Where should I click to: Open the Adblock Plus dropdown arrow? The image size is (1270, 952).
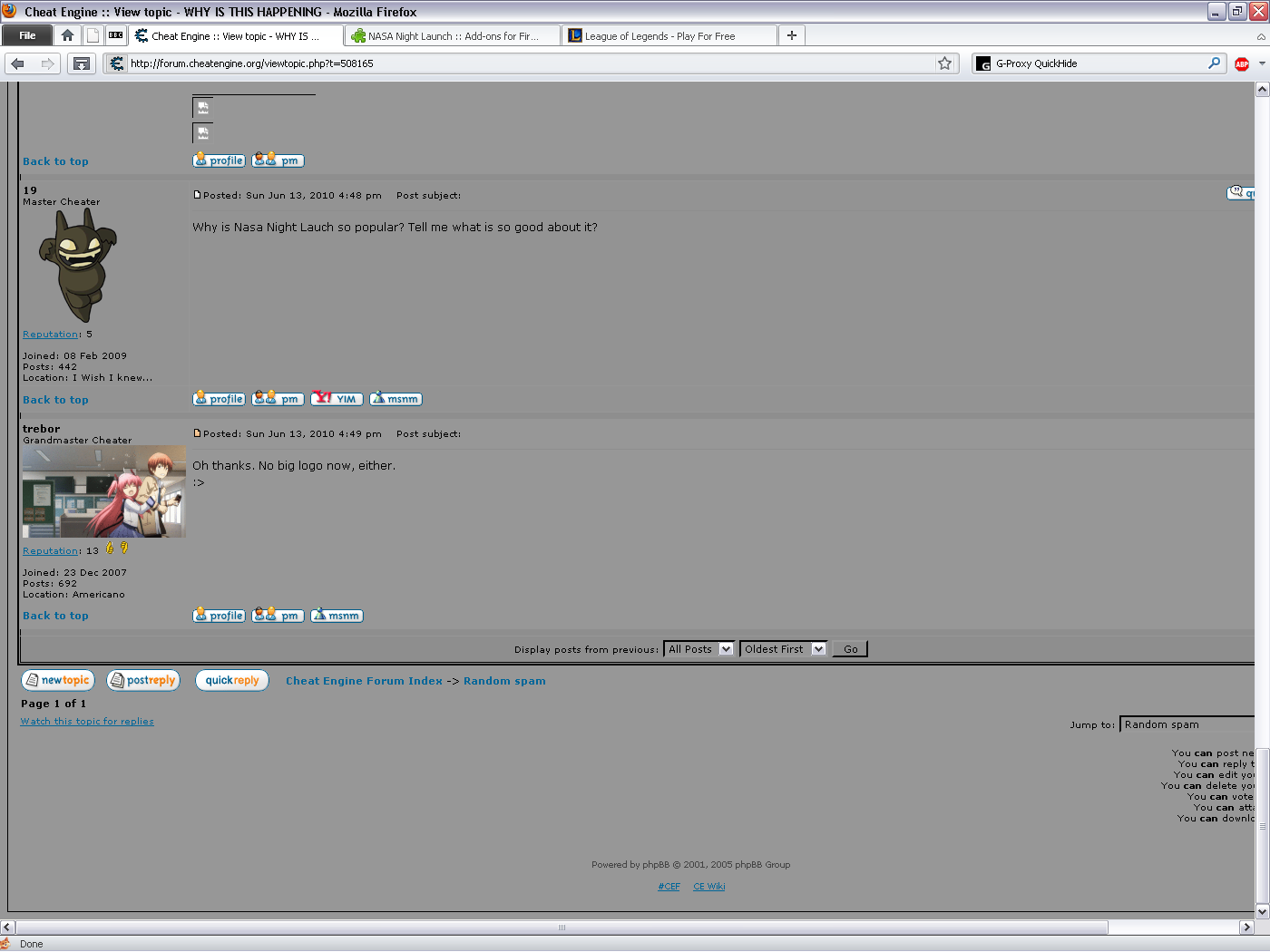tap(1261, 63)
